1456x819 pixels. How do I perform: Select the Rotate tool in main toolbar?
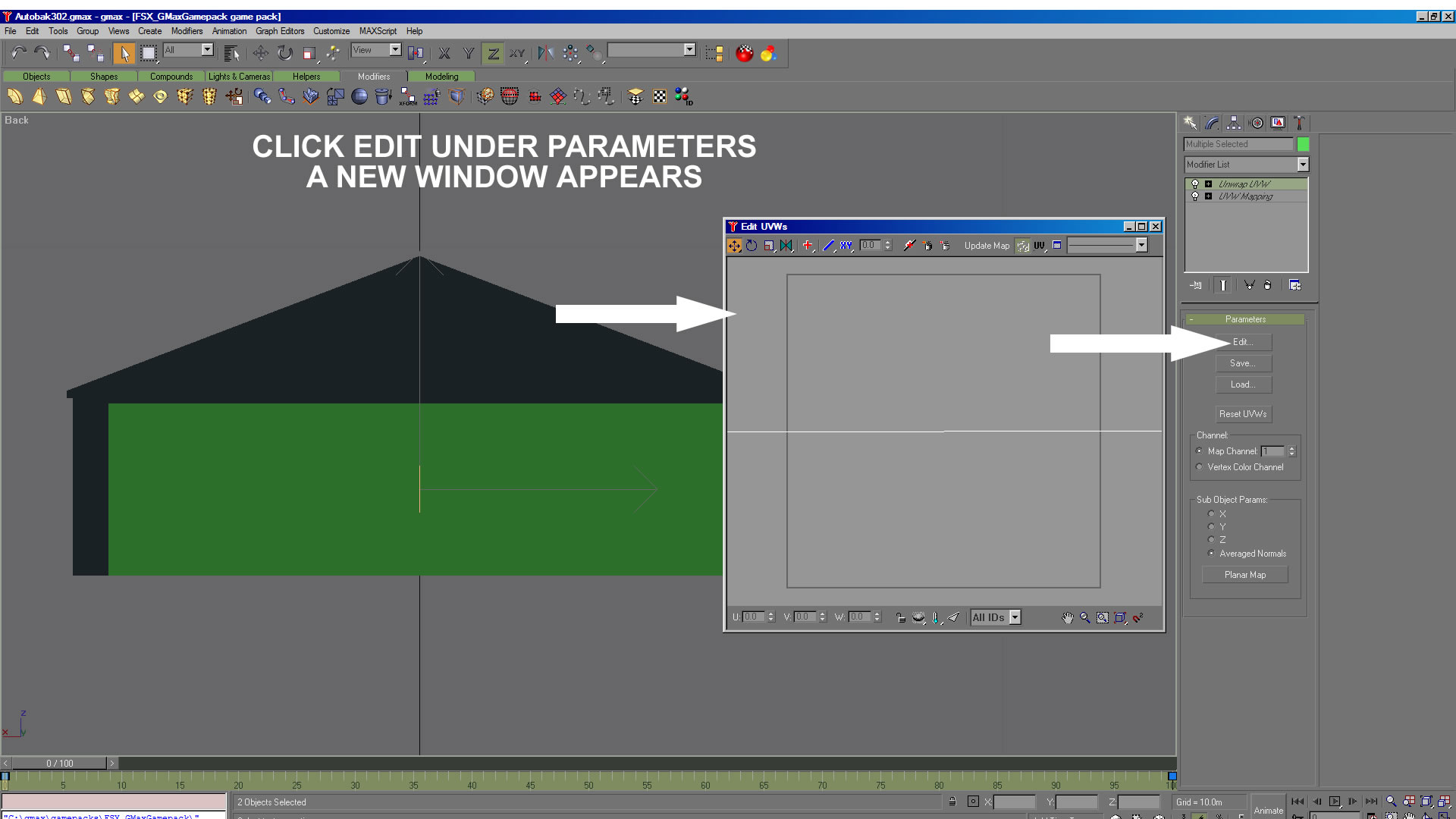(284, 52)
